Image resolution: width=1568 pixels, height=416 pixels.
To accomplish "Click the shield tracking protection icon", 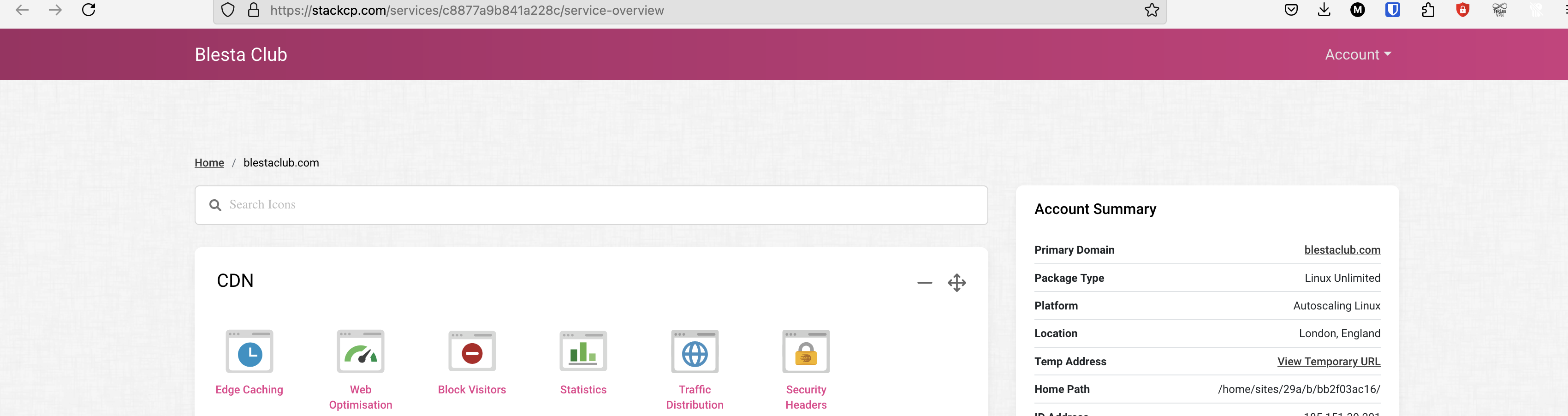I will coord(228,10).
